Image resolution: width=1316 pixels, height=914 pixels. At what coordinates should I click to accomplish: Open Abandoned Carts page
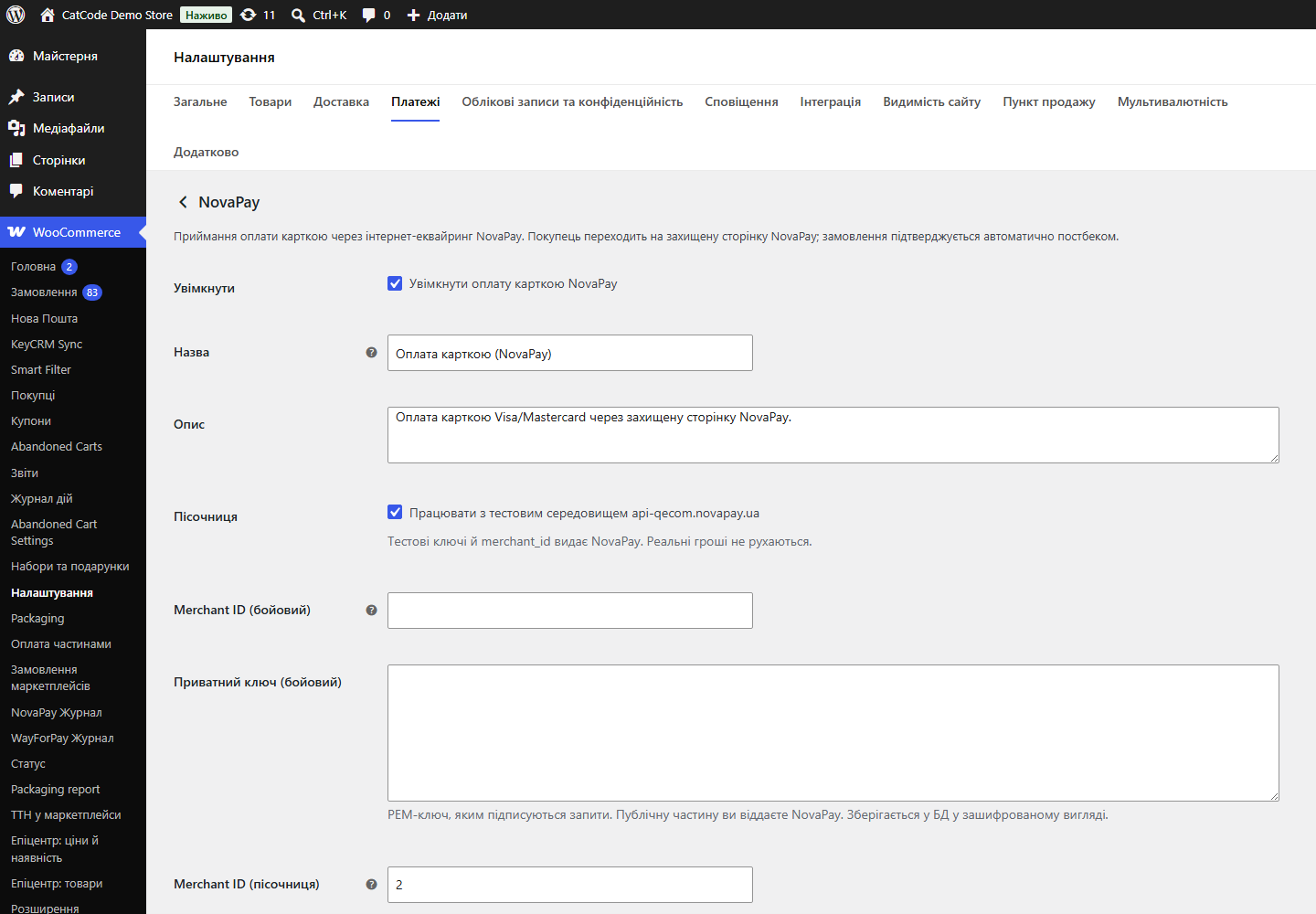[x=57, y=446]
